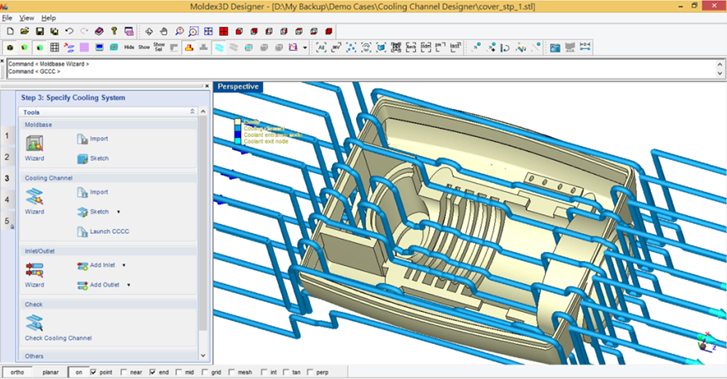Click the four-viewport red layout icon

(223, 31)
